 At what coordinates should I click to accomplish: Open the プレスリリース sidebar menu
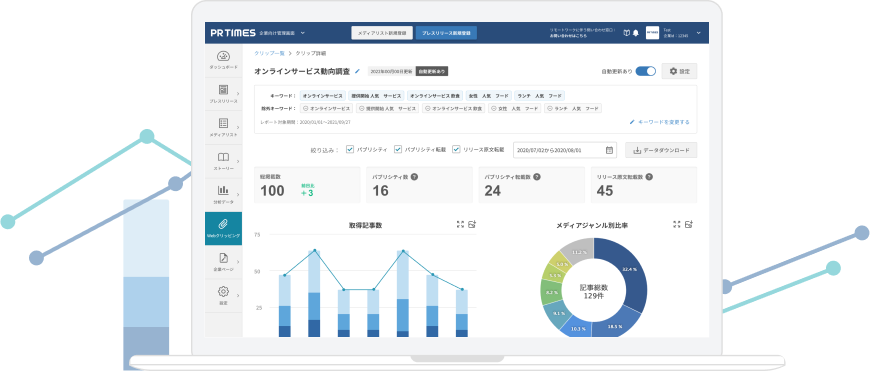[223, 94]
